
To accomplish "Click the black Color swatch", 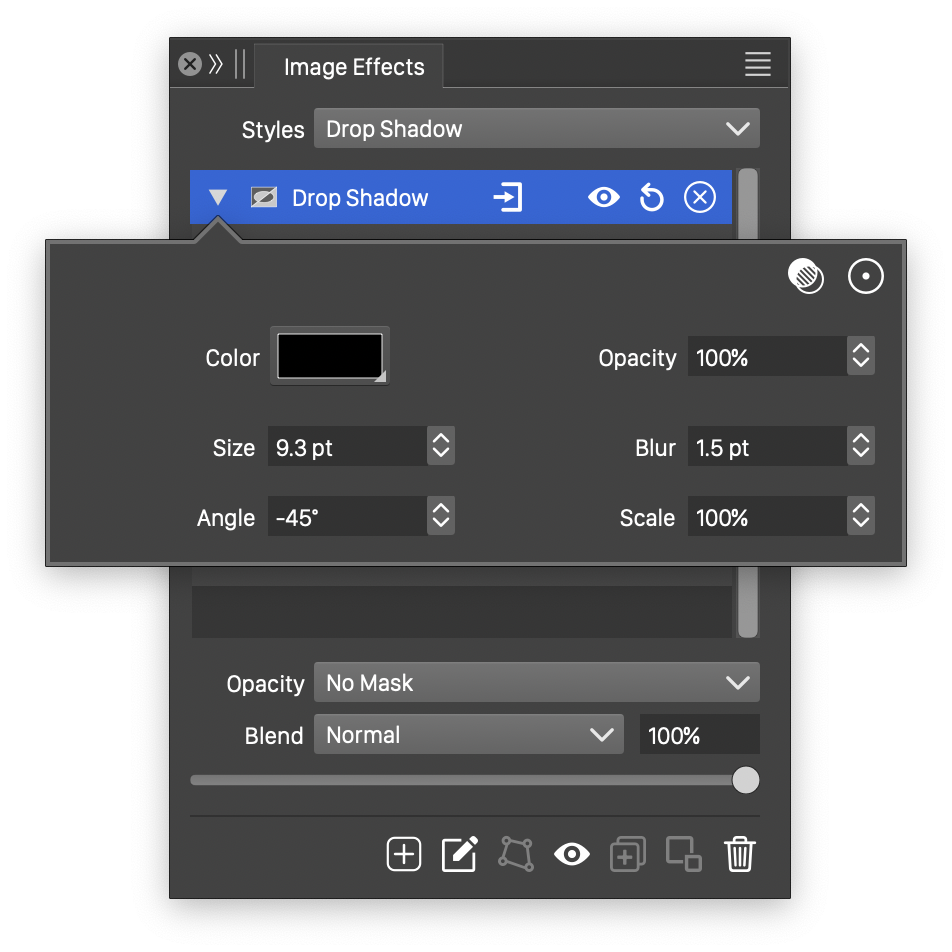I will click(330, 356).
